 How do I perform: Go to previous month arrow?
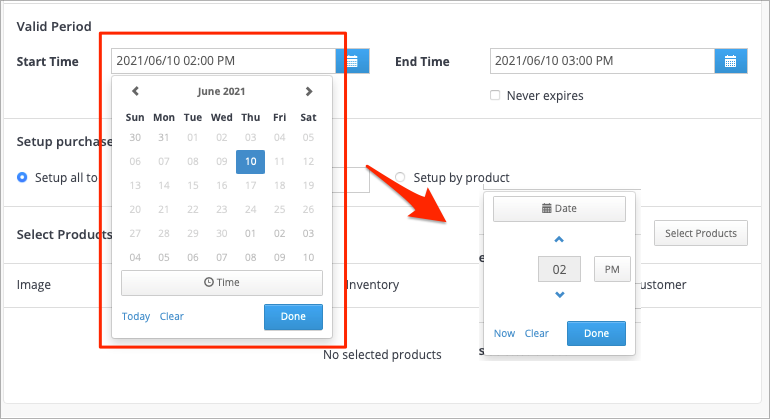tap(136, 91)
